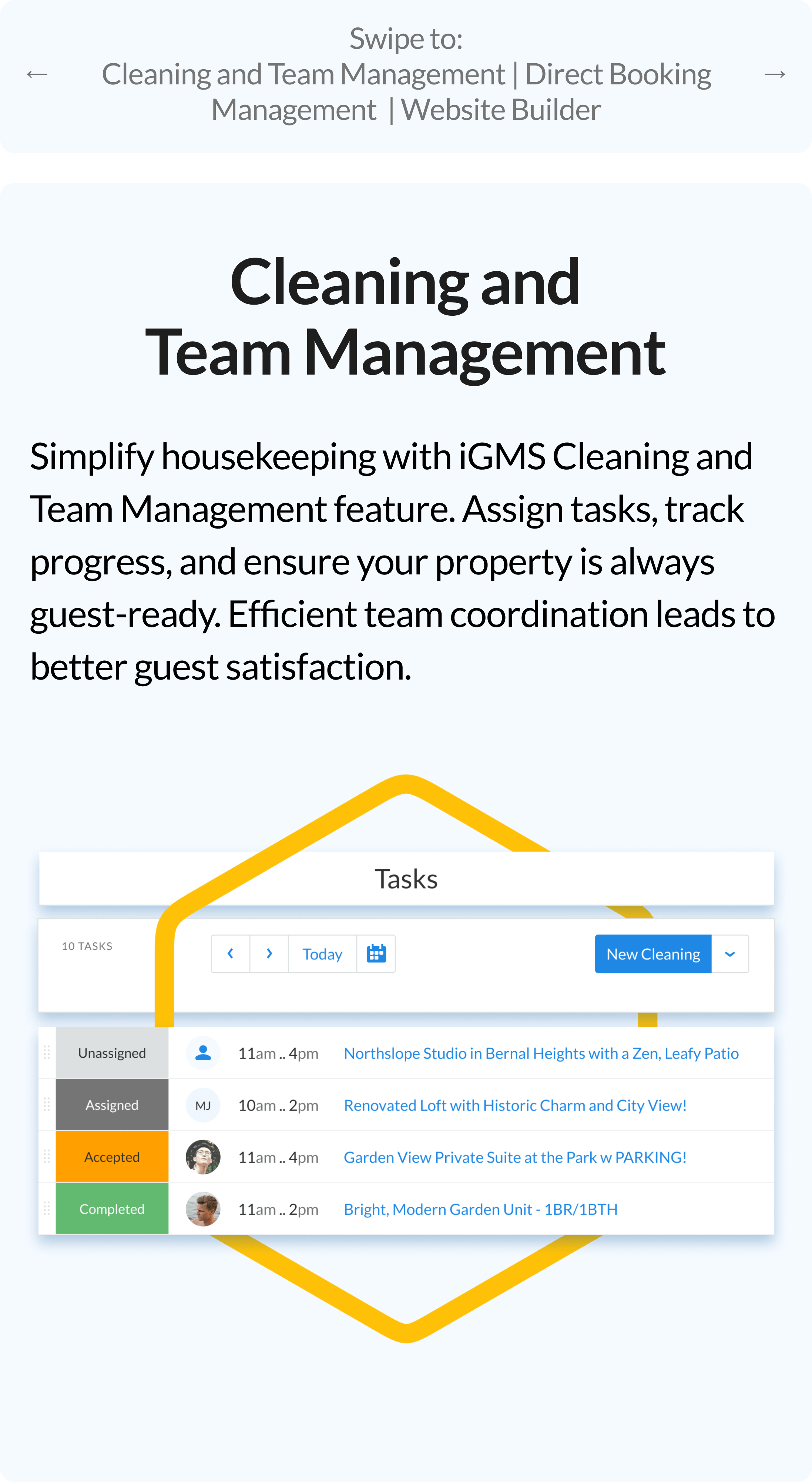
Task: Grab drag handle of Accepted row
Action: click(x=47, y=1156)
